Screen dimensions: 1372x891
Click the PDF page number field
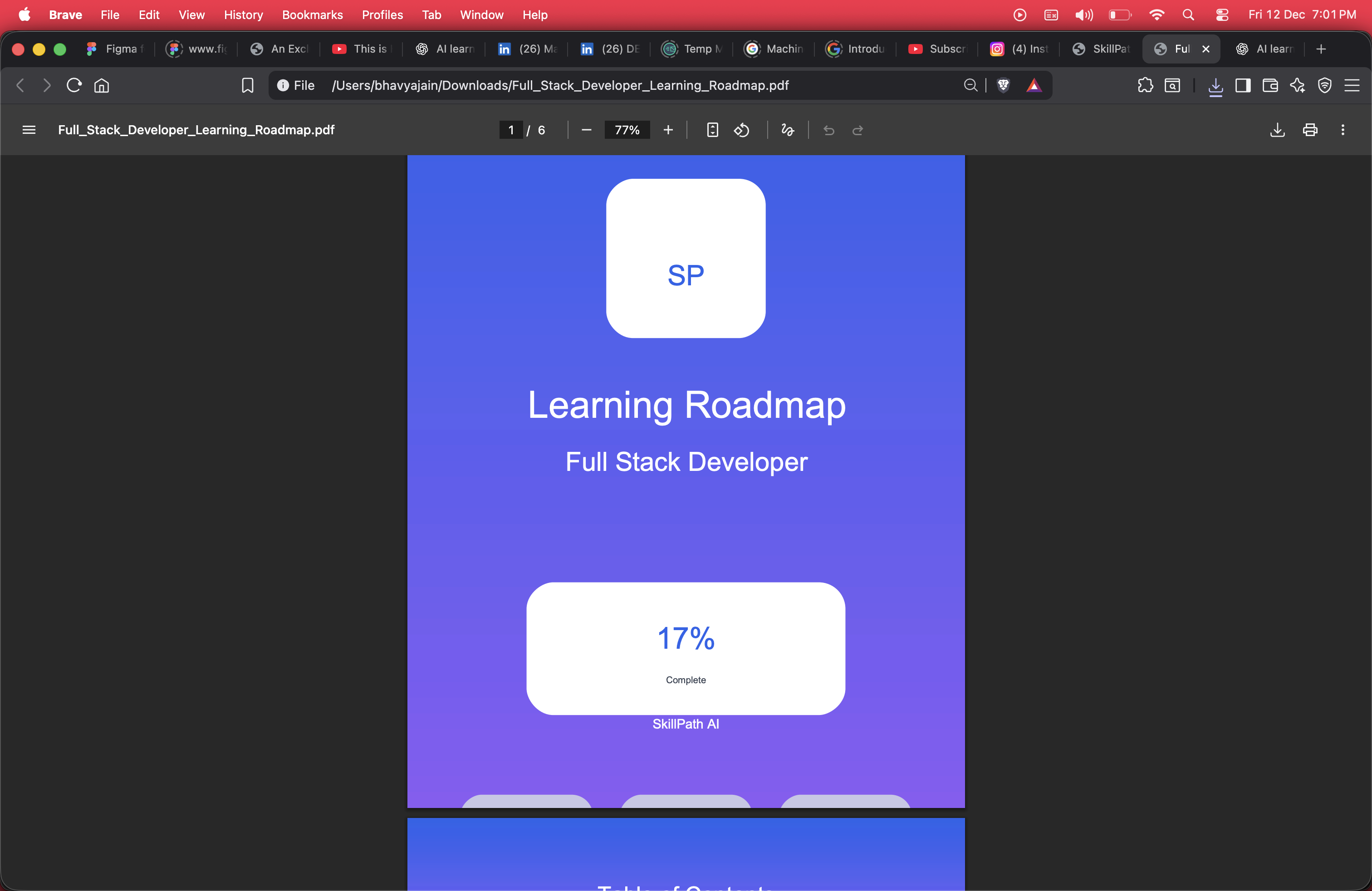click(511, 130)
